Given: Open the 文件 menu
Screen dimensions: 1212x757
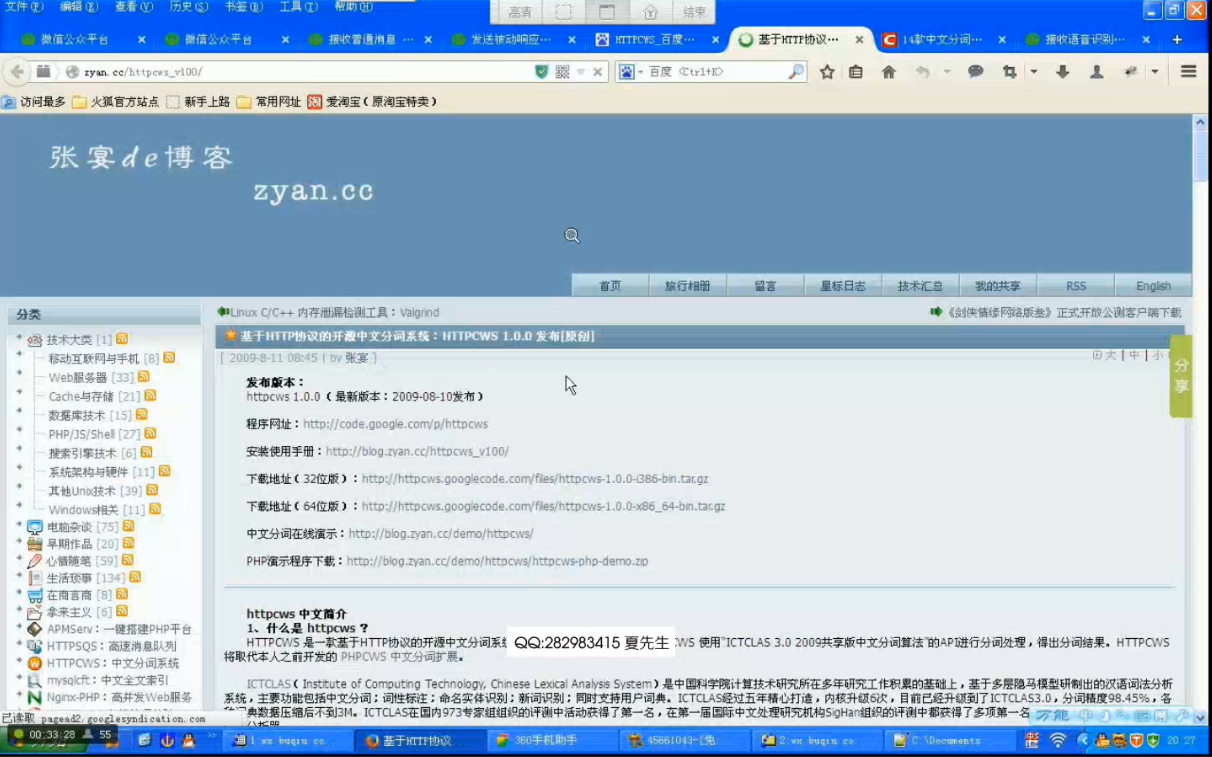Looking at the screenshot, I should (24, 7).
